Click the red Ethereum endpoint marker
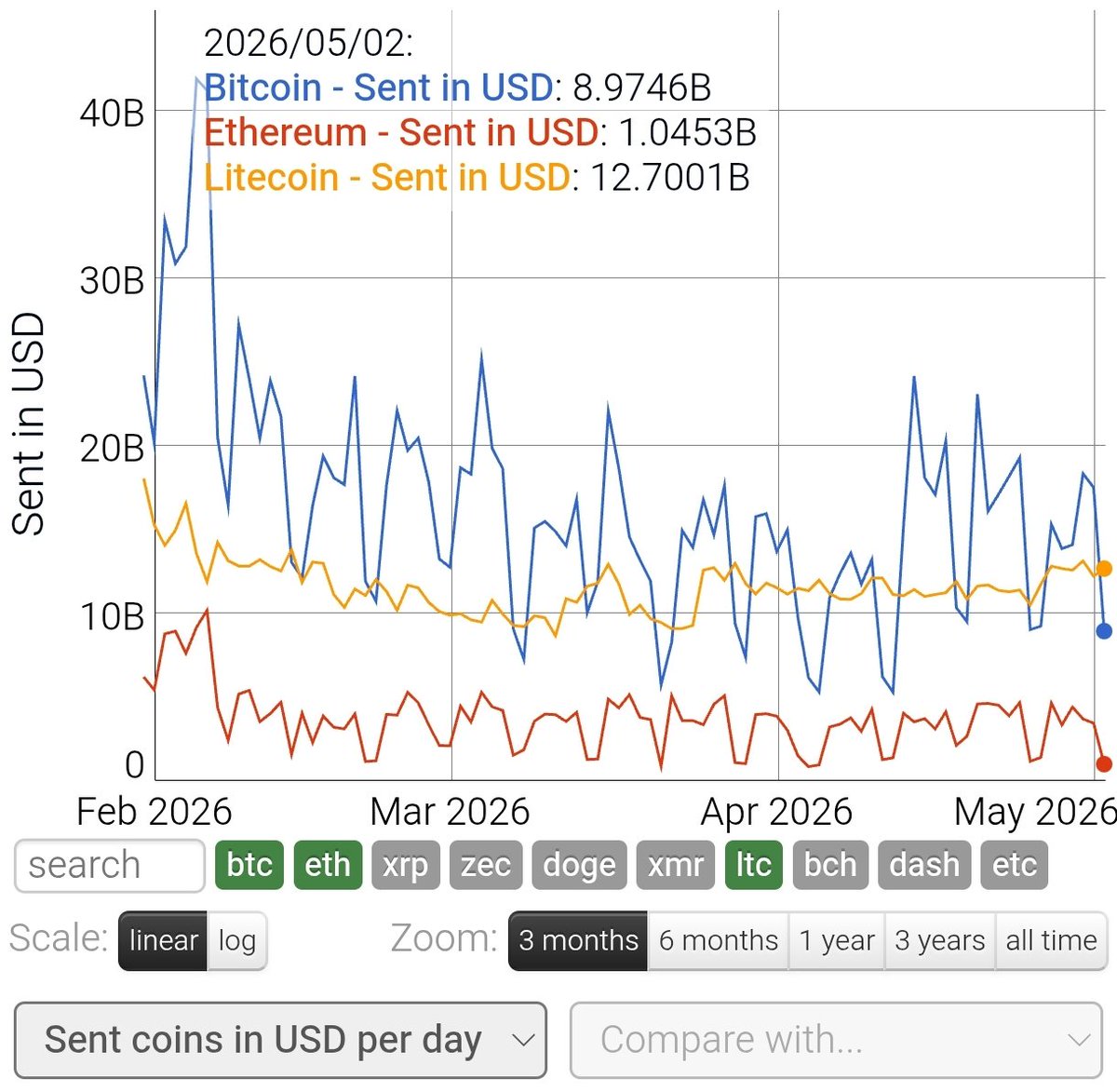The height and width of the screenshot is (1092, 1117). (1104, 764)
